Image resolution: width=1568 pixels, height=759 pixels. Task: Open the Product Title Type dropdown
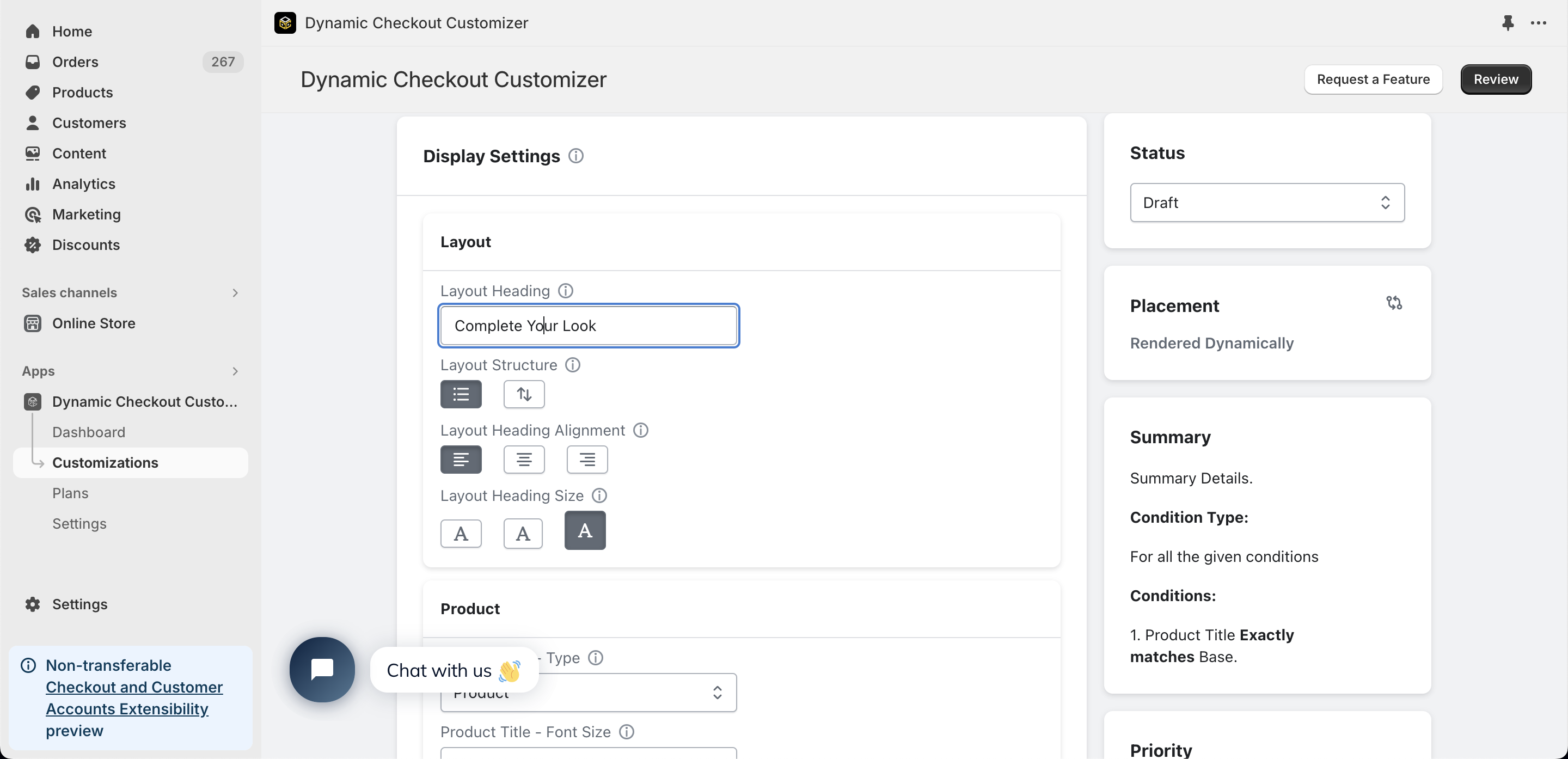(x=588, y=692)
